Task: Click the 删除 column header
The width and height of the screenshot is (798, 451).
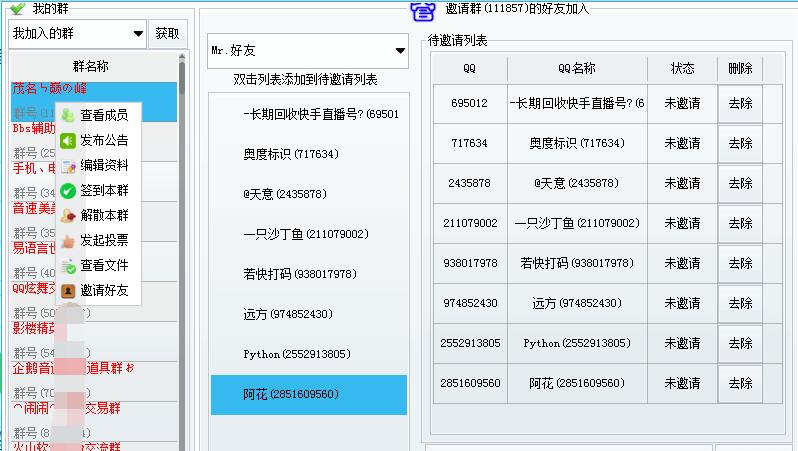Action: pos(740,69)
